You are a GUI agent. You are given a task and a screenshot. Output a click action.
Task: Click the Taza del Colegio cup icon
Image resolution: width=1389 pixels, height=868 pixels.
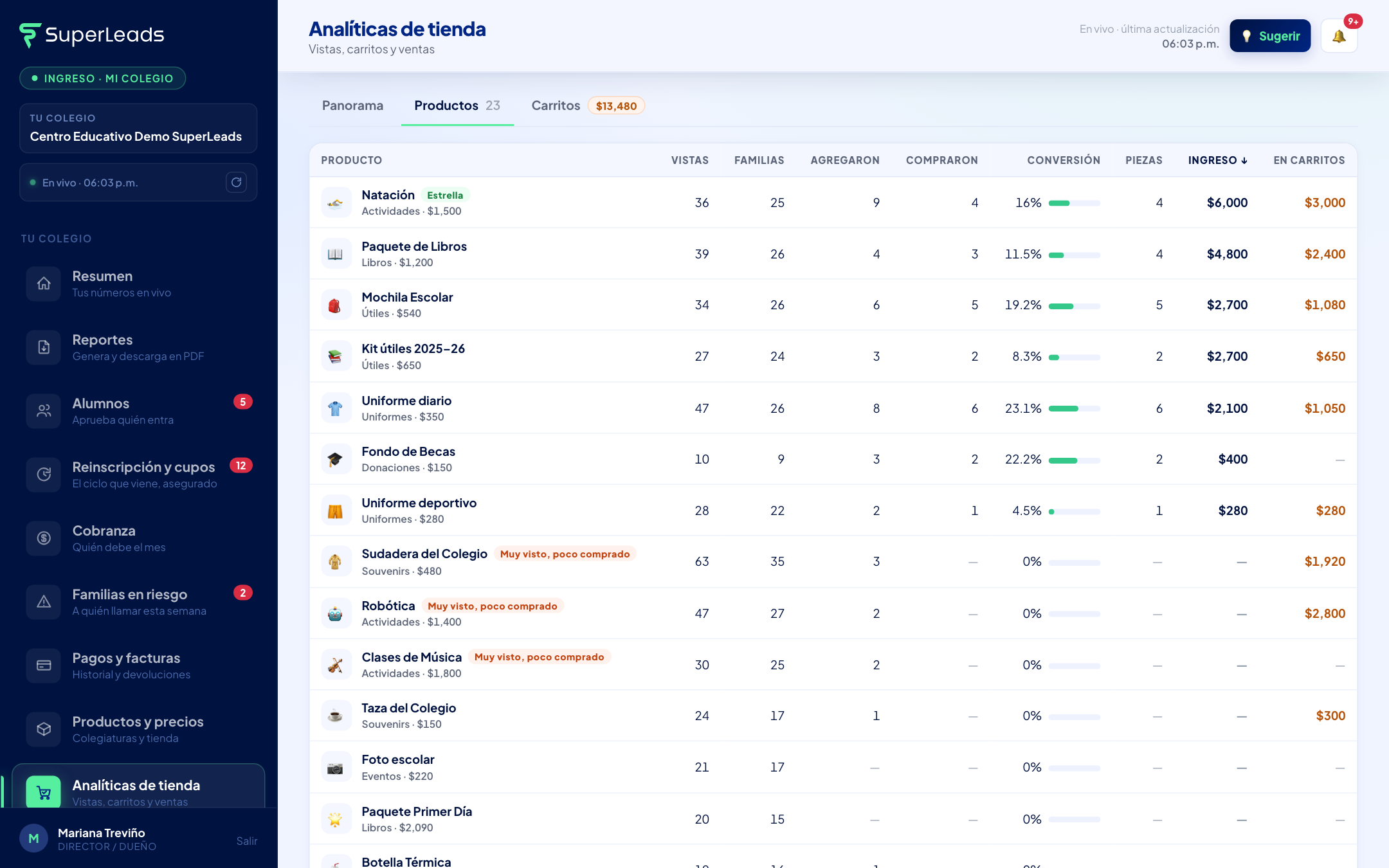pyautogui.click(x=336, y=716)
